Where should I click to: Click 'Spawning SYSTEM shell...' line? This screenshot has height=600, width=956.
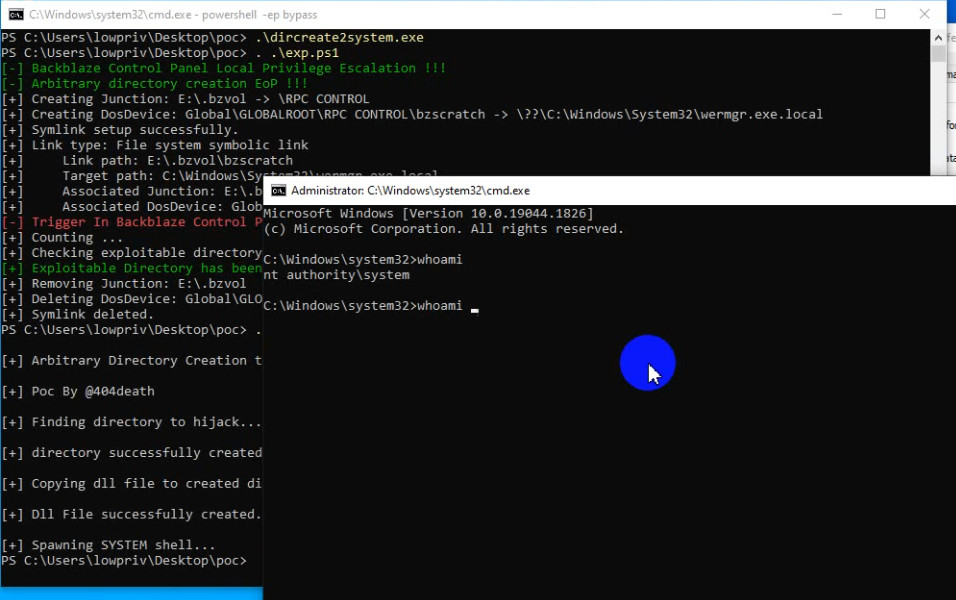pyautogui.click(x=108, y=545)
